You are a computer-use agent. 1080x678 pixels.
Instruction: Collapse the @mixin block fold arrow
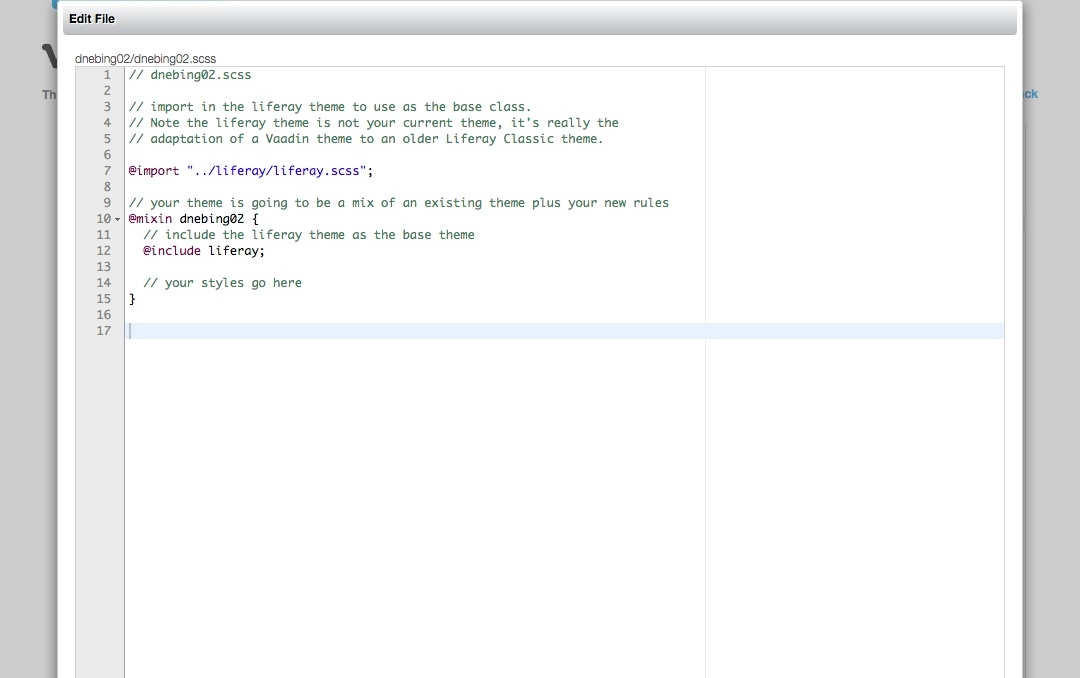click(x=117, y=219)
